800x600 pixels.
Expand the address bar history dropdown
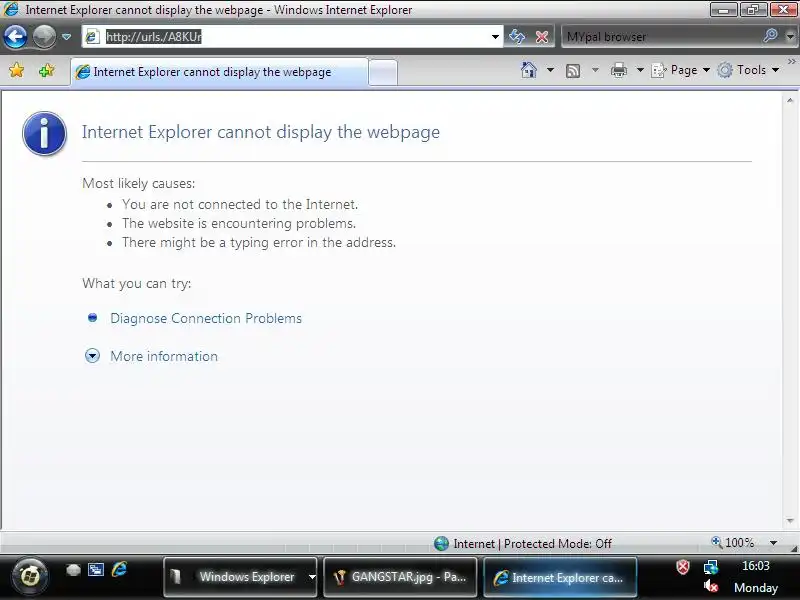[495, 37]
